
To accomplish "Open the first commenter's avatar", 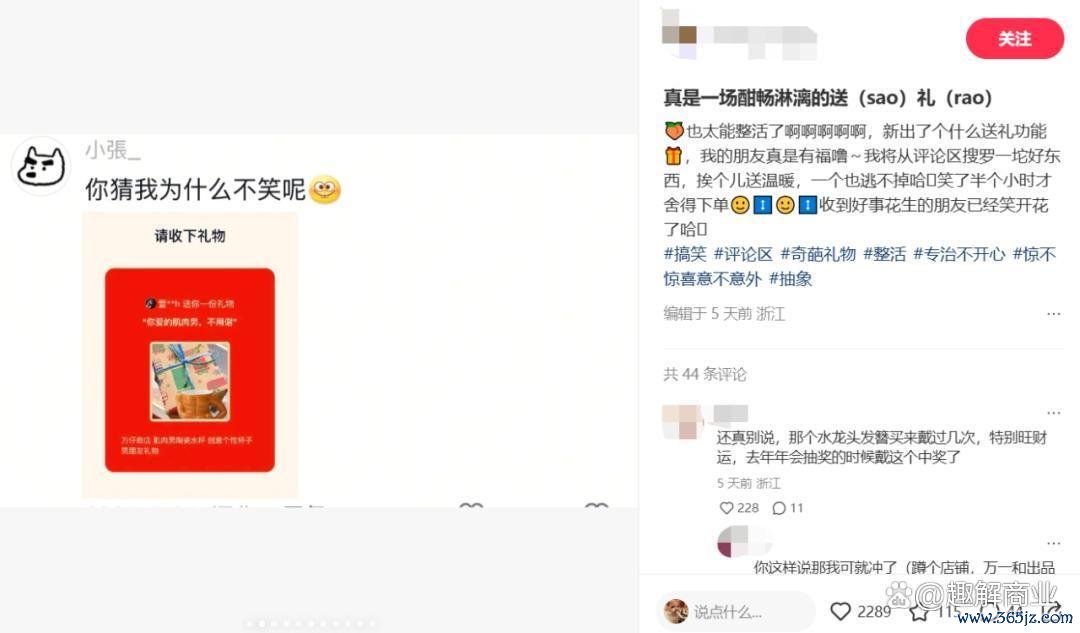I will pos(682,422).
